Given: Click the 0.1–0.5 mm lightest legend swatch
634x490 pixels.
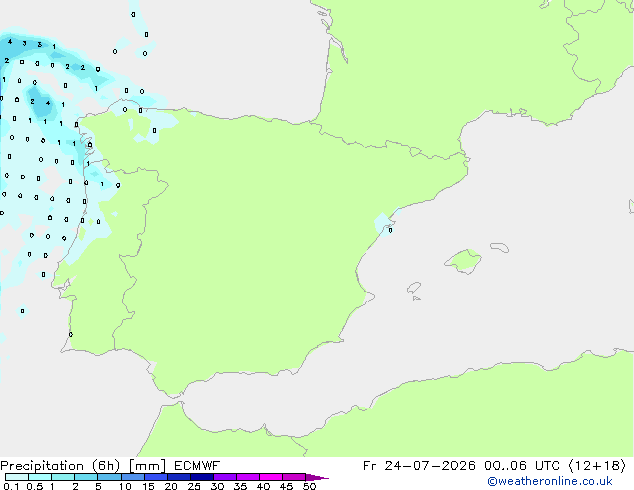Looking at the screenshot, I should (17, 477).
